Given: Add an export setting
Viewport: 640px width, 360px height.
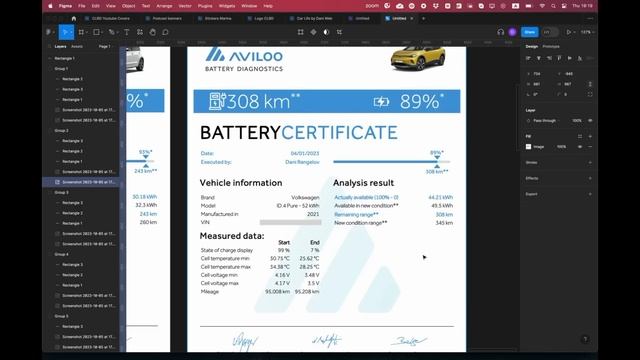Looking at the screenshot, I should pos(590,194).
